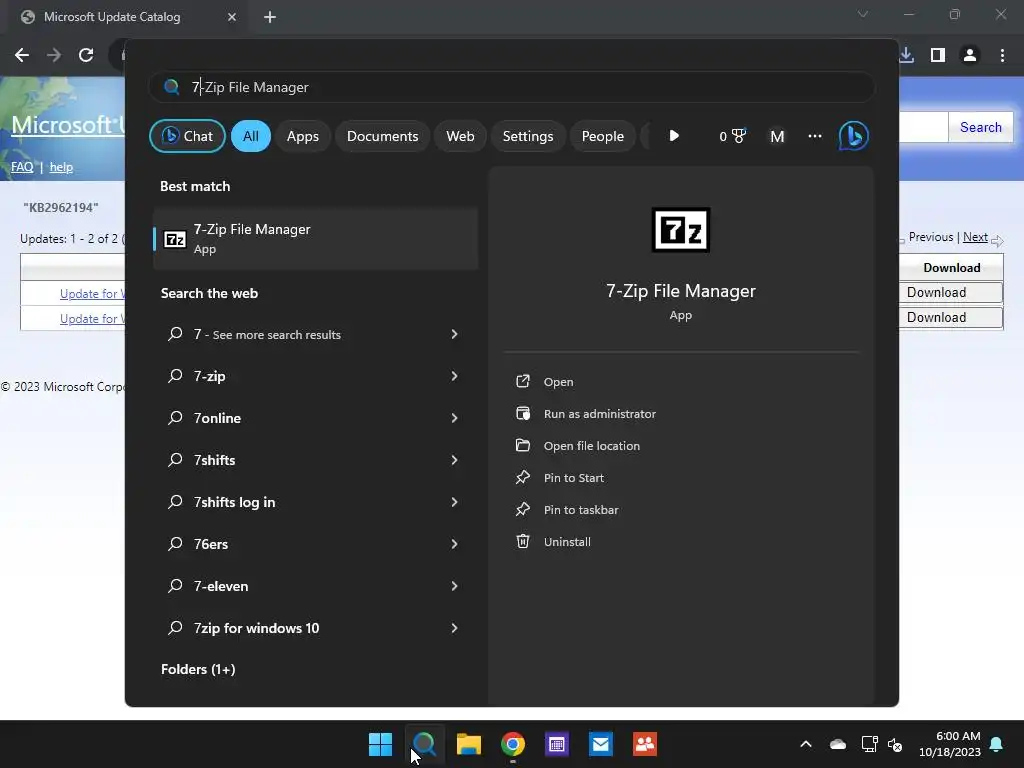The image size is (1024, 768).
Task: Click the large Bing icon in search panel
Action: (x=853, y=136)
